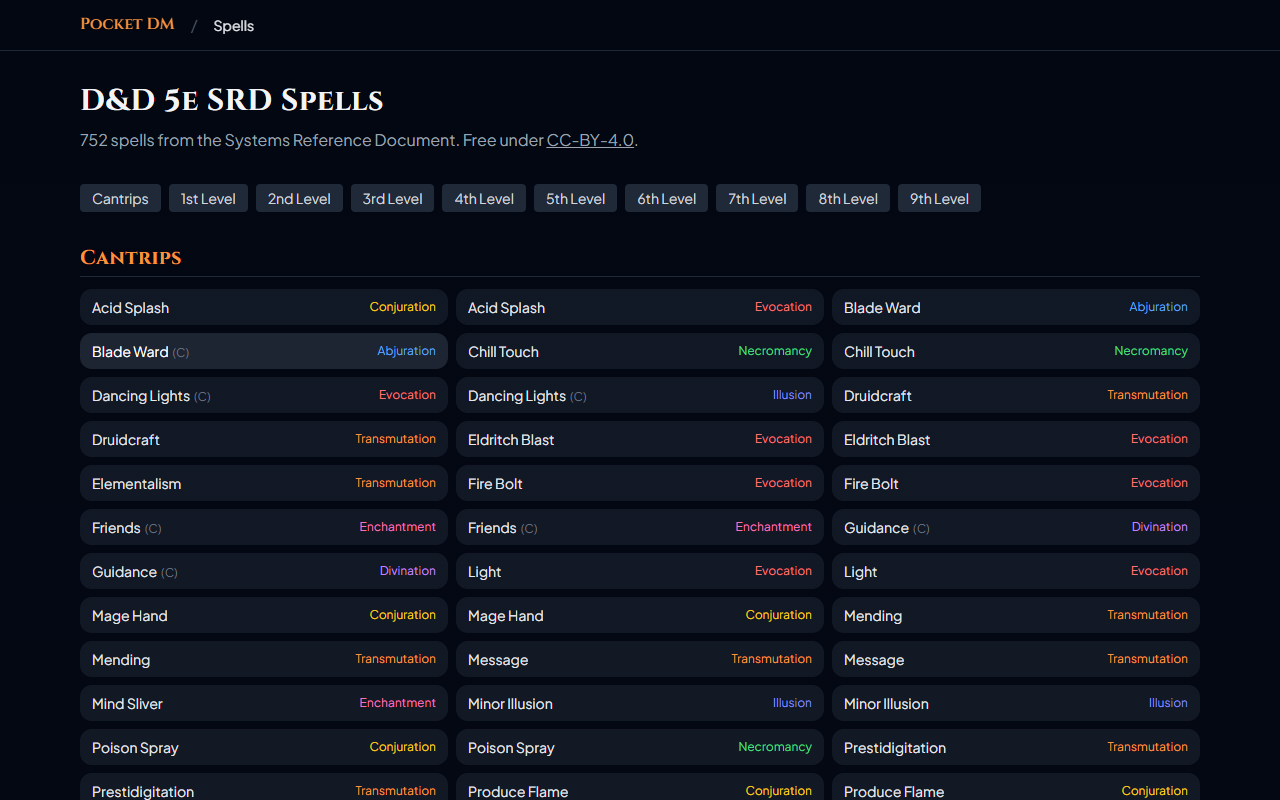Open the highlighted Blade Ward concentration spell

coord(263,351)
